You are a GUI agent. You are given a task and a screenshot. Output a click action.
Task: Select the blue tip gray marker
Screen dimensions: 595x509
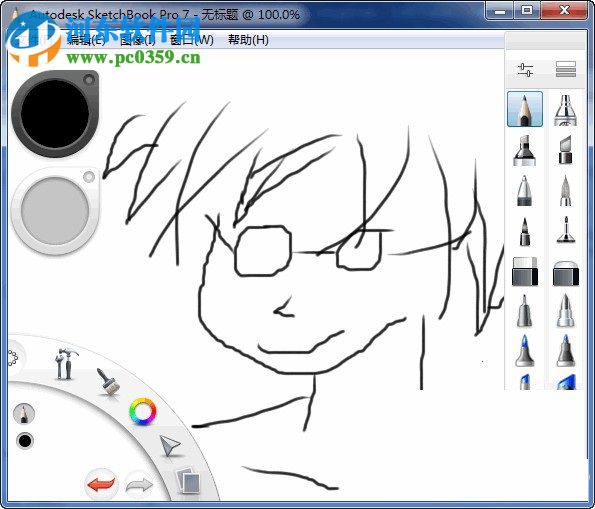pos(565,350)
